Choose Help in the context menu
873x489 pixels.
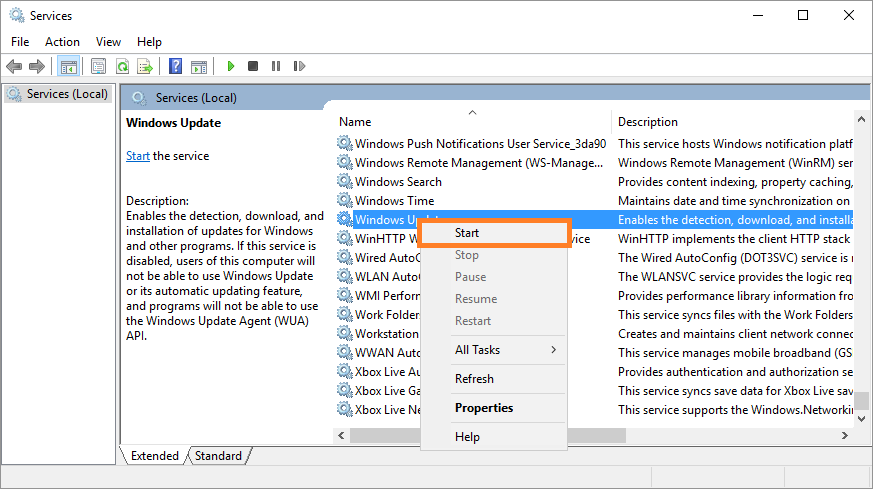click(494, 437)
